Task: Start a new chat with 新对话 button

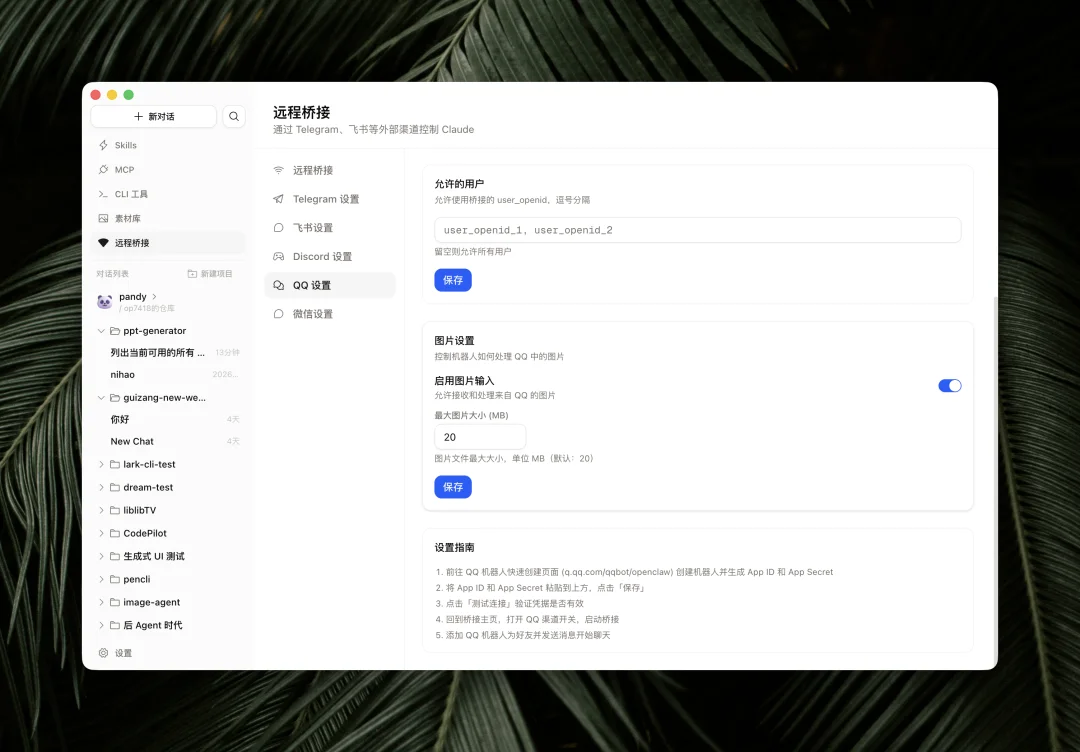Action: [153, 116]
